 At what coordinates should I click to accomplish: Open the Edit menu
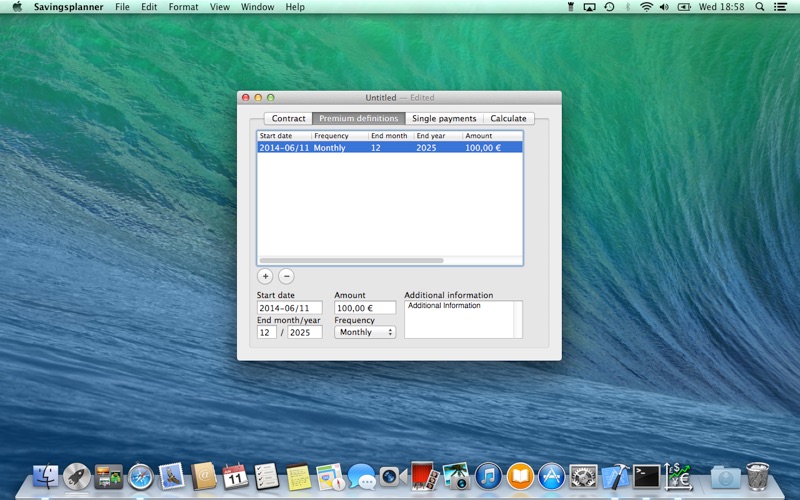tap(149, 7)
